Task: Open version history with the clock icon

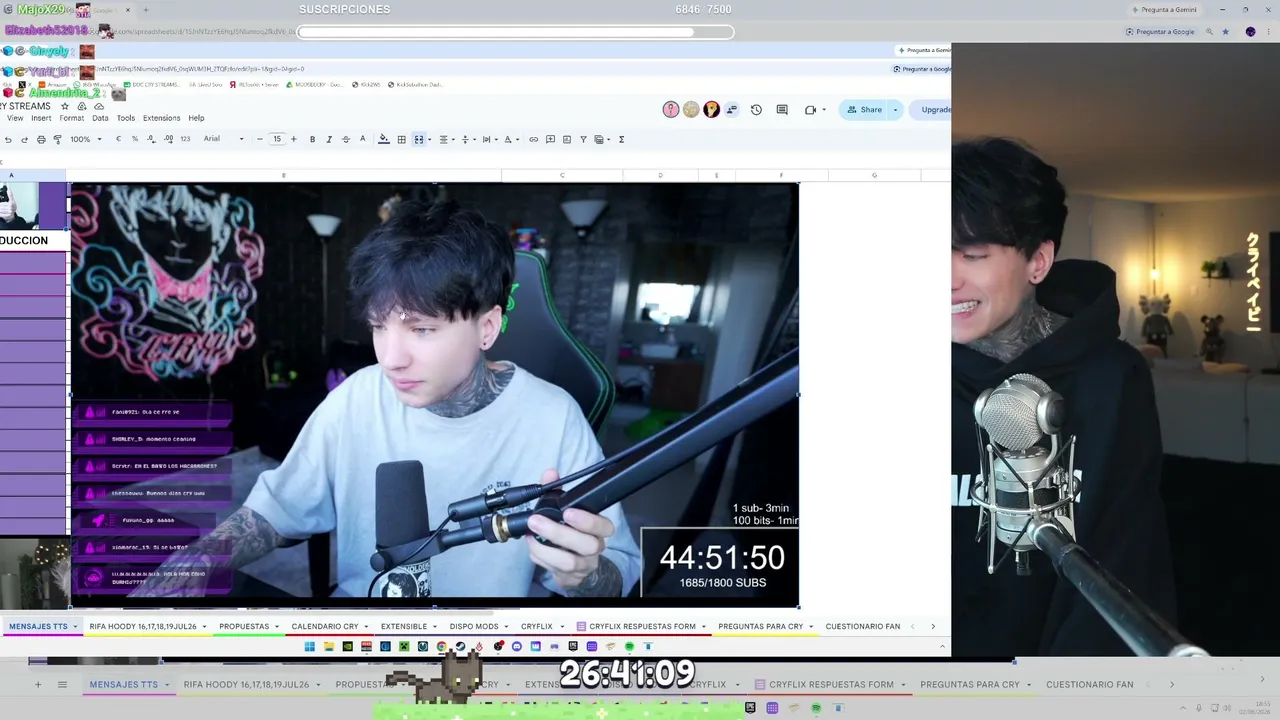Action: click(x=756, y=110)
